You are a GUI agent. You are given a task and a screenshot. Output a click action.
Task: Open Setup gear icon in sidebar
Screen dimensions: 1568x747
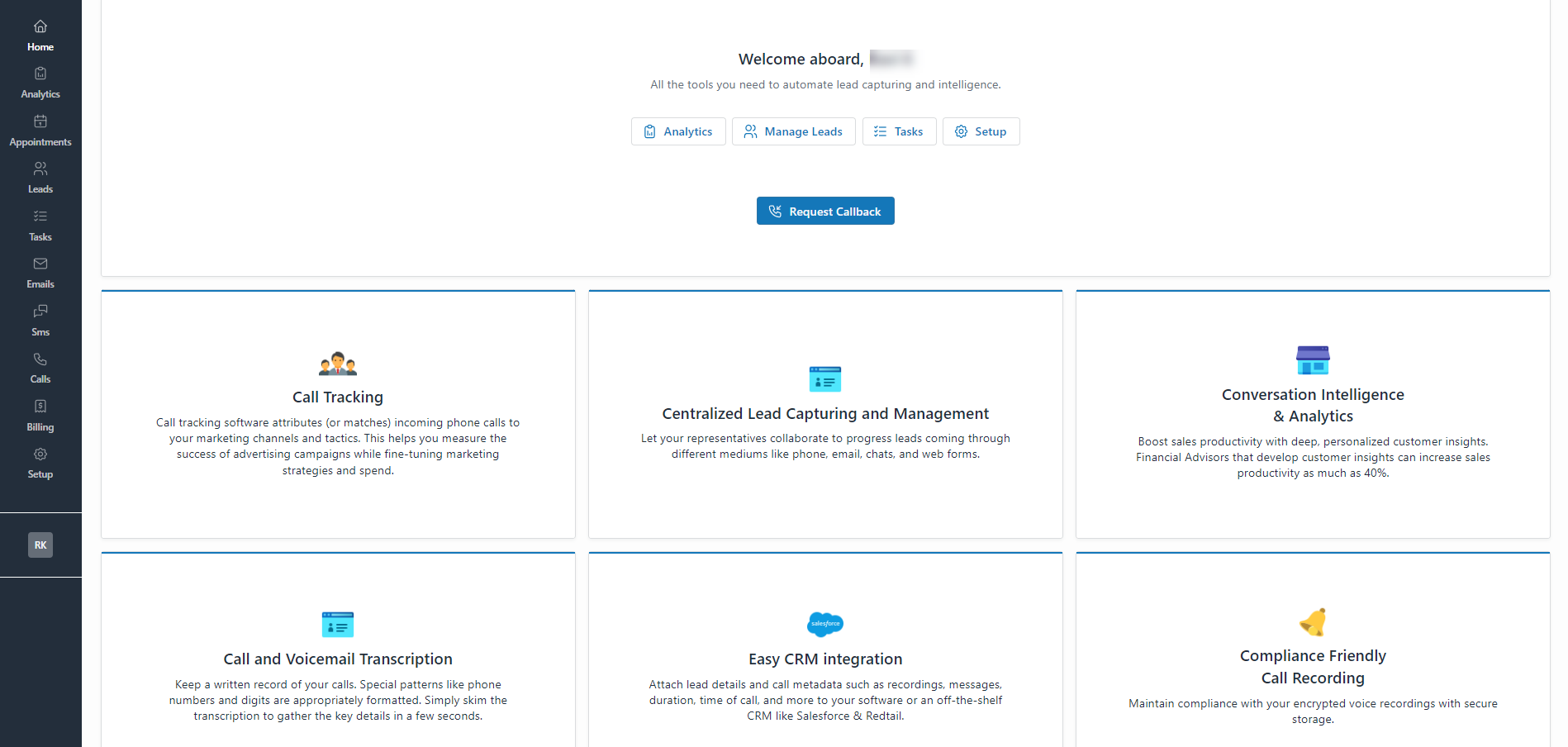[x=40, y=454]
